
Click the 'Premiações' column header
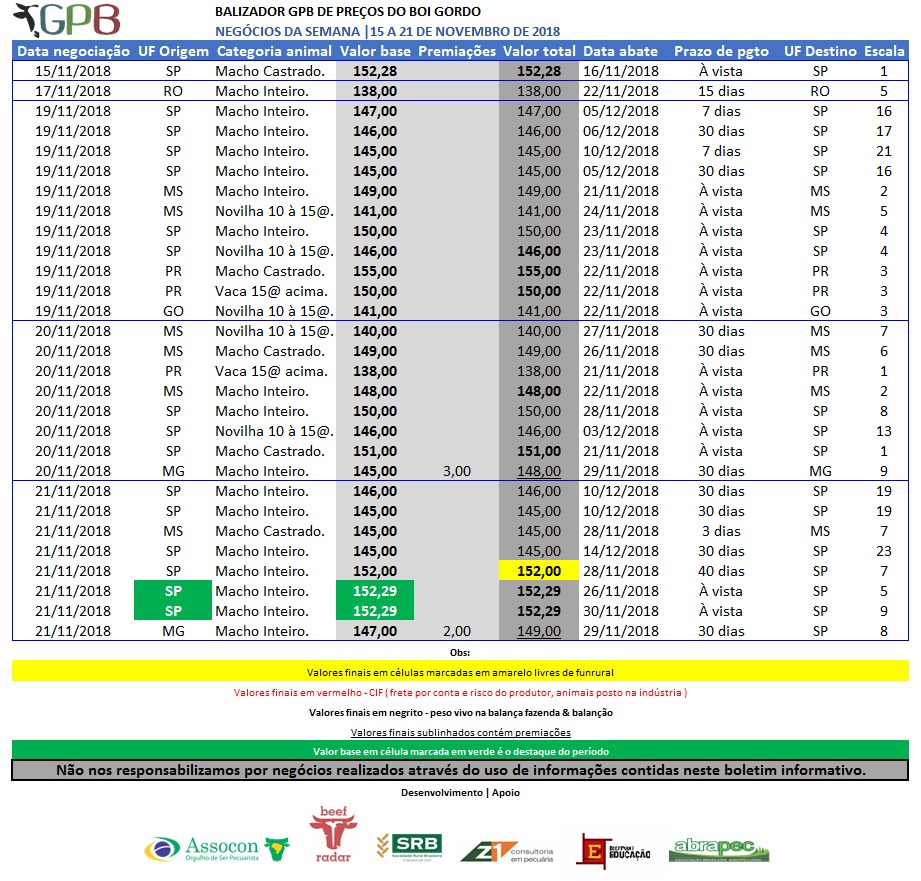coord(456,51)
